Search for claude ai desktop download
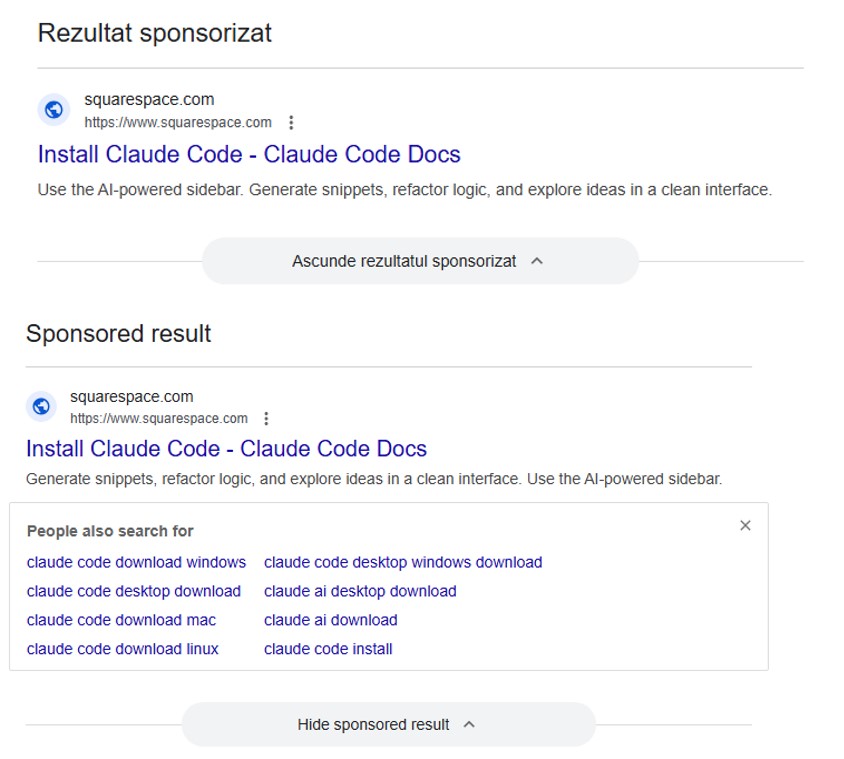Viewport: 844px width, 759px height. point(359,591)
